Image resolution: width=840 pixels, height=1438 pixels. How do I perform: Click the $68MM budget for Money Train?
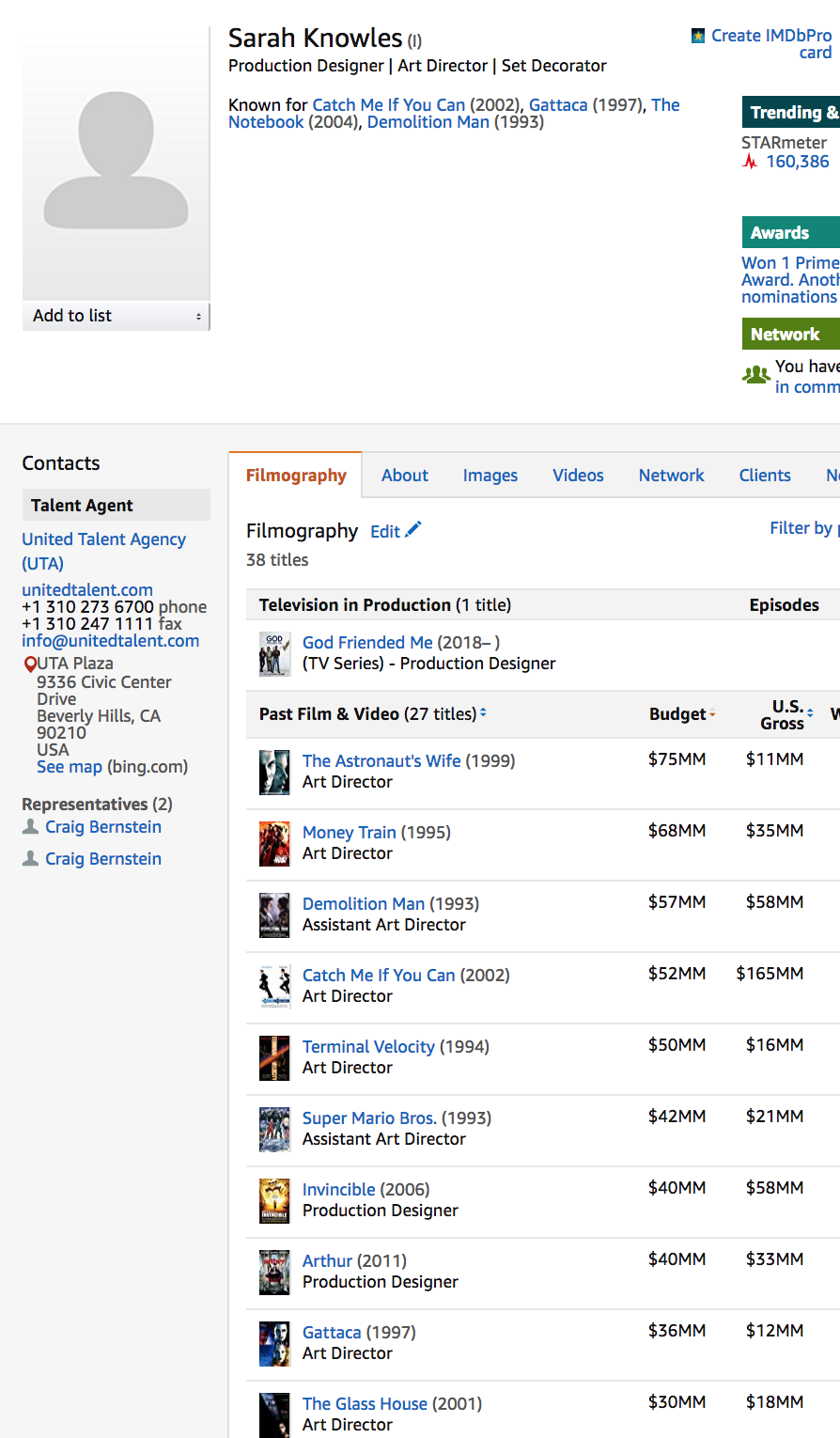tap(677, 831)
